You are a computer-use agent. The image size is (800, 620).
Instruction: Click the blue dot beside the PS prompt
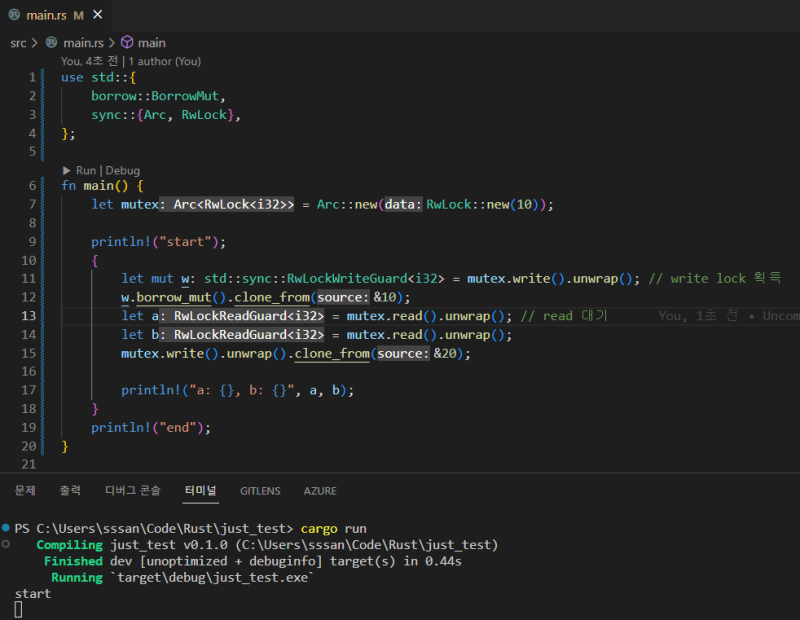[x=7, y=528]
